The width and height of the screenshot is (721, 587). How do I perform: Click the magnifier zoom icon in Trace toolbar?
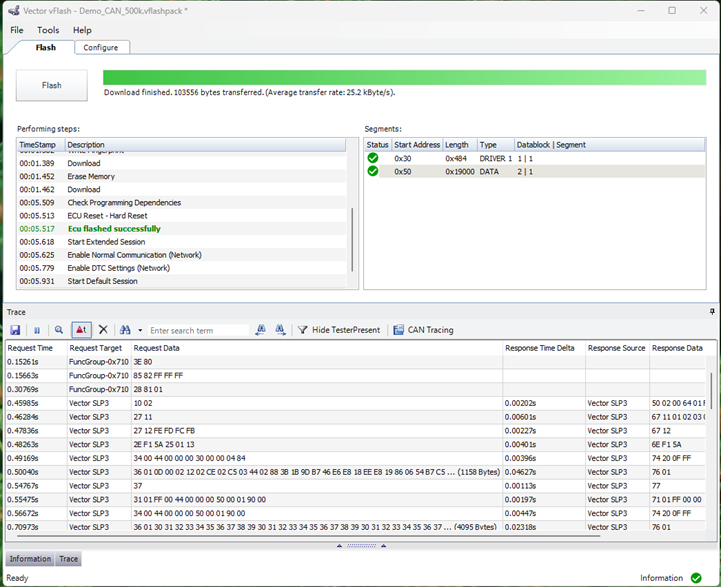click(x=59, y=330)
